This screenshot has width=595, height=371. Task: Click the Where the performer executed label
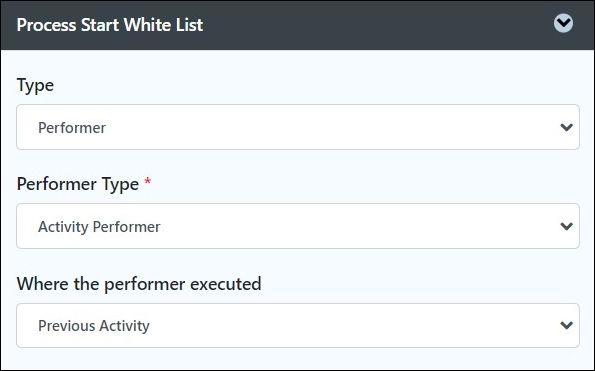pyautogui.click(x=139, y=284)
